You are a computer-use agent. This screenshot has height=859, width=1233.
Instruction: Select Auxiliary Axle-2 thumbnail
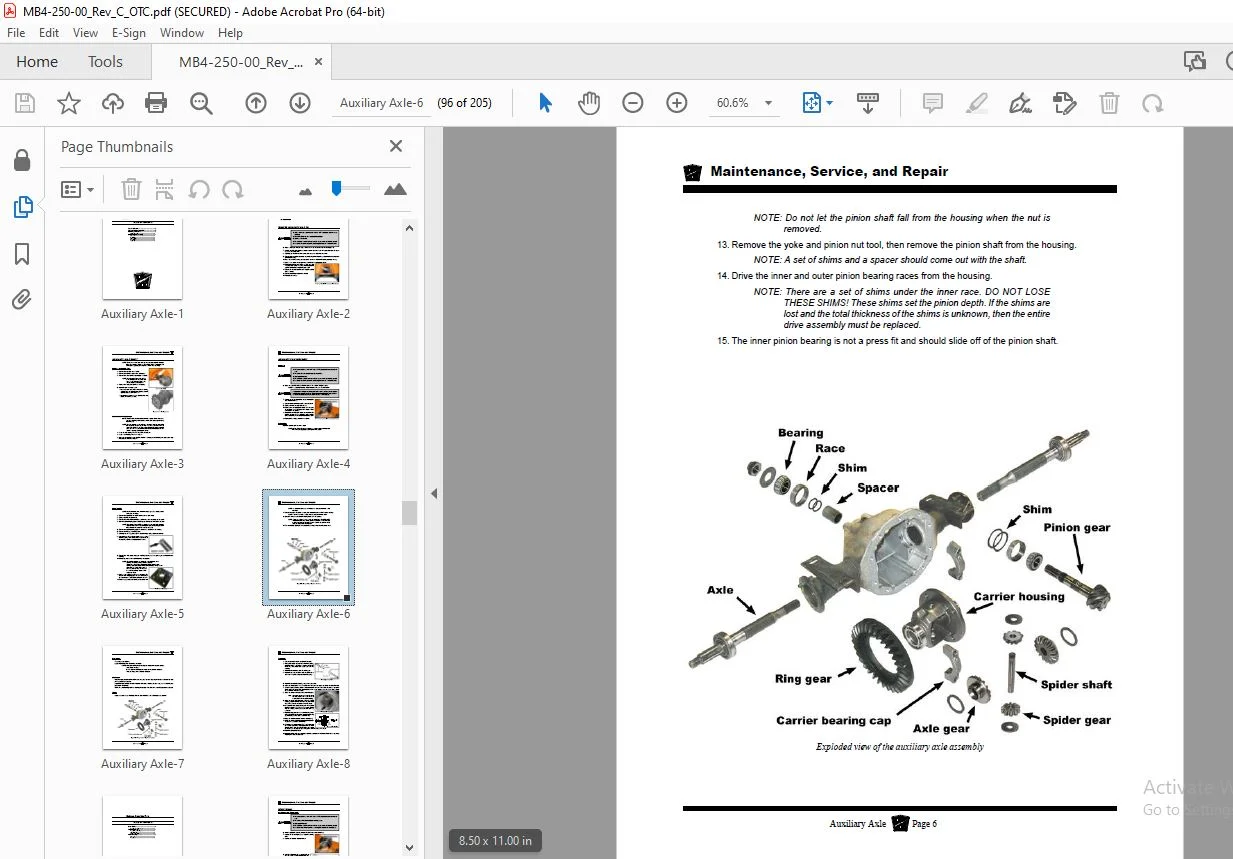point(309,259)
